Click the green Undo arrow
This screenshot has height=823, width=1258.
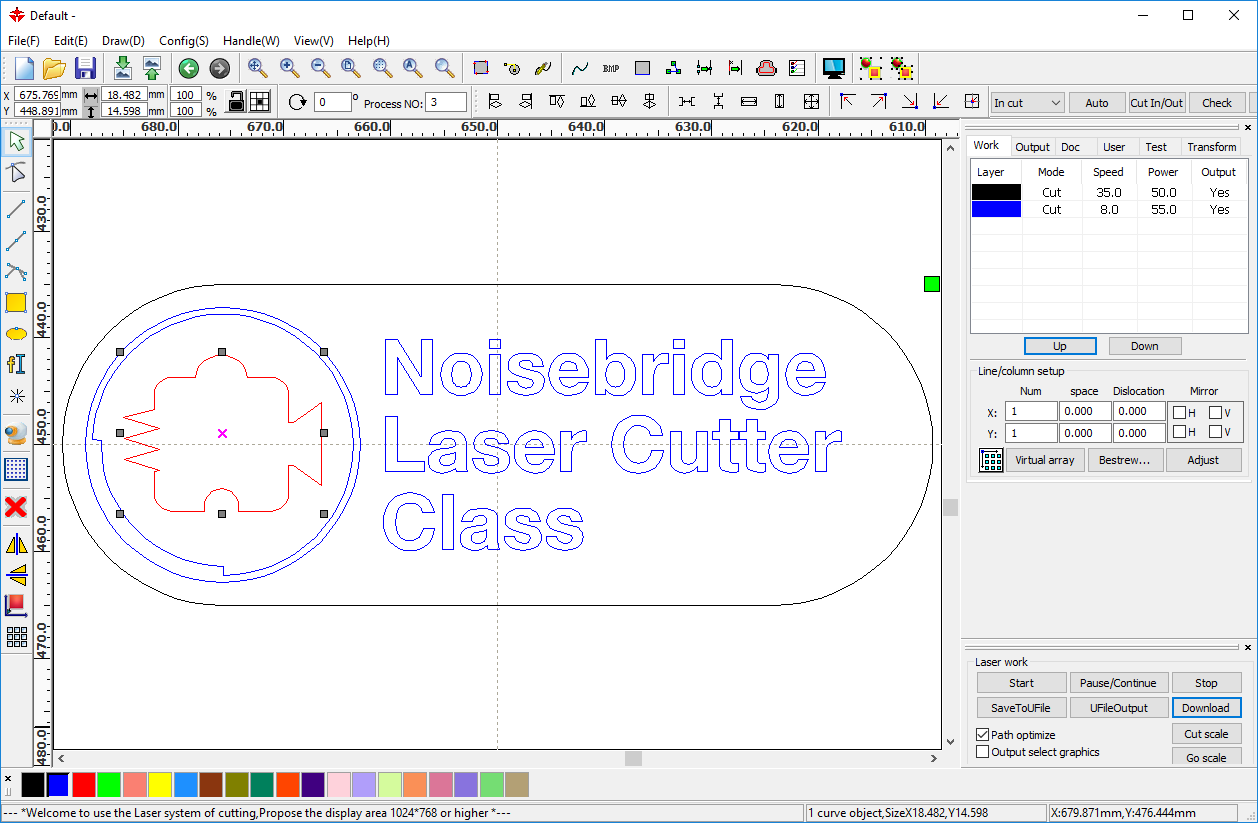188,68
